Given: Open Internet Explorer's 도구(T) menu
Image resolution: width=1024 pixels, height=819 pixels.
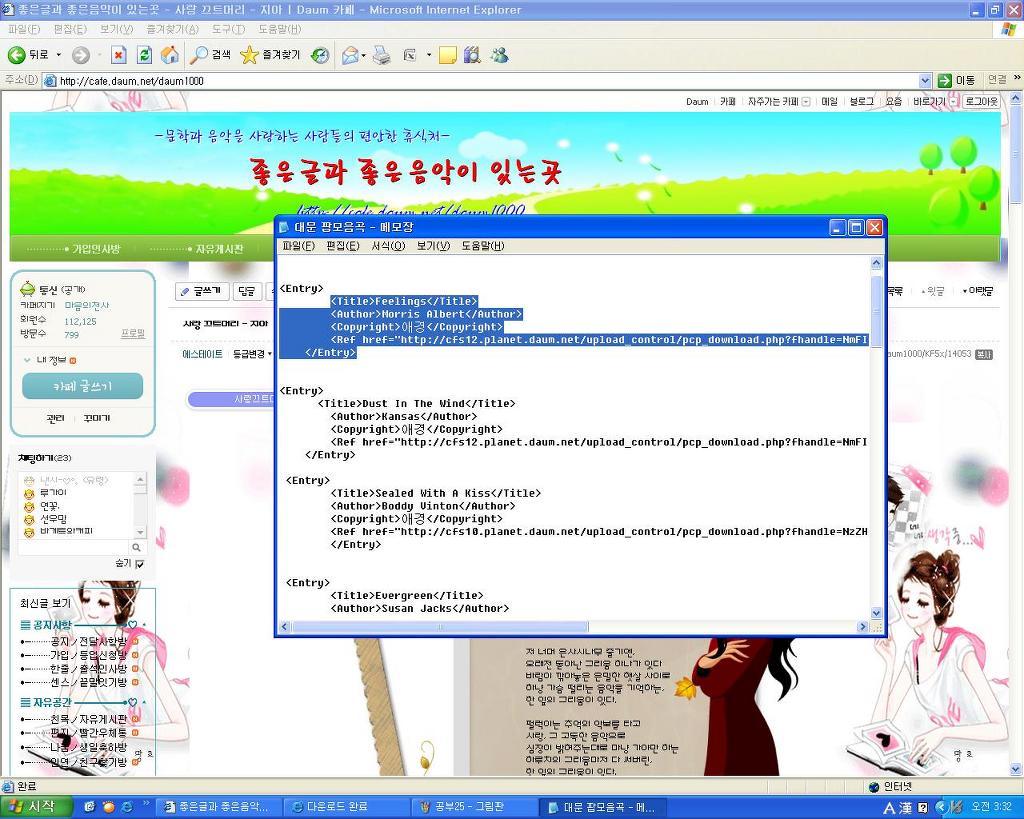Looking at the screenshot, I should tap(228, 29).
